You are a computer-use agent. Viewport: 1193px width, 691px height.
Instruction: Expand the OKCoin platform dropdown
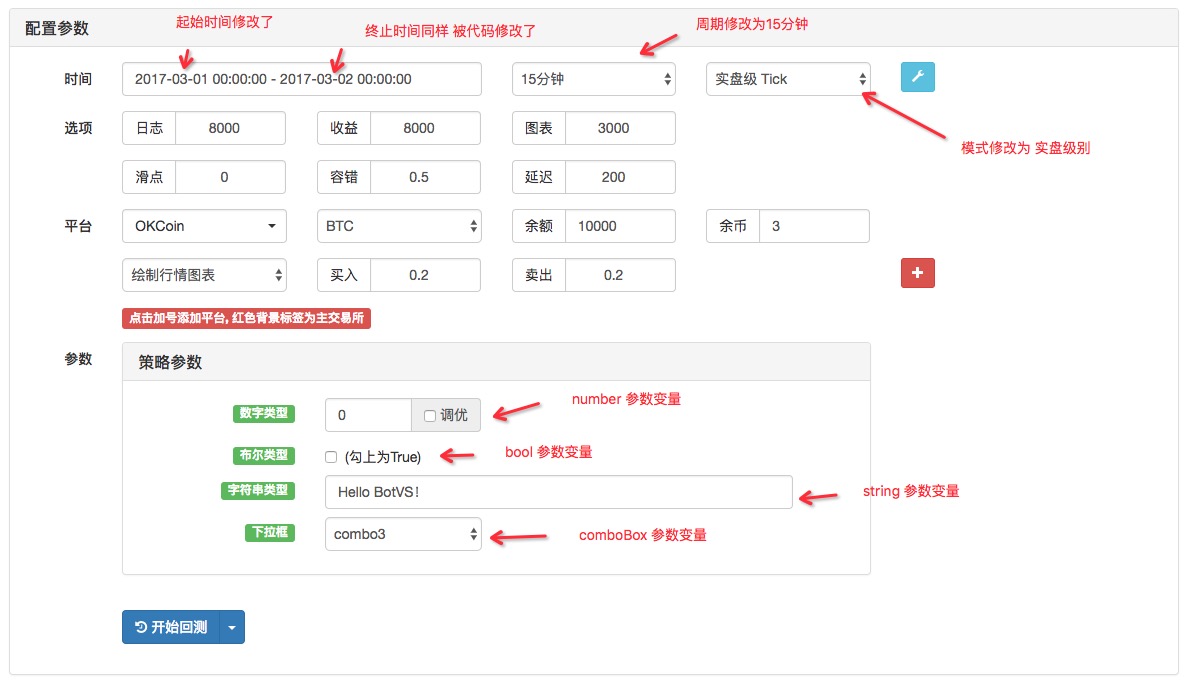click(204, 226)
